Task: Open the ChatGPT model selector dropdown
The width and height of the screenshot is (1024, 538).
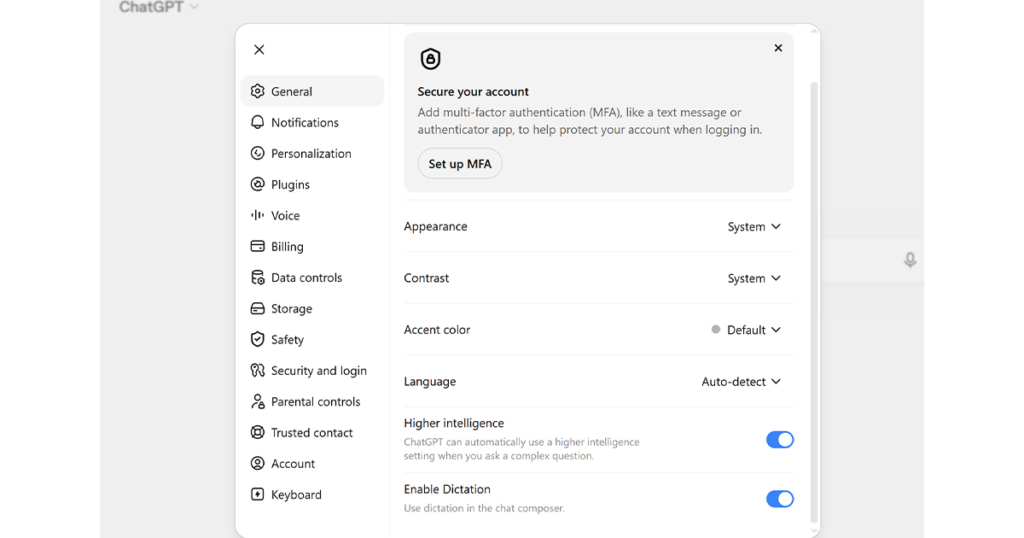Action: [159, 7]
